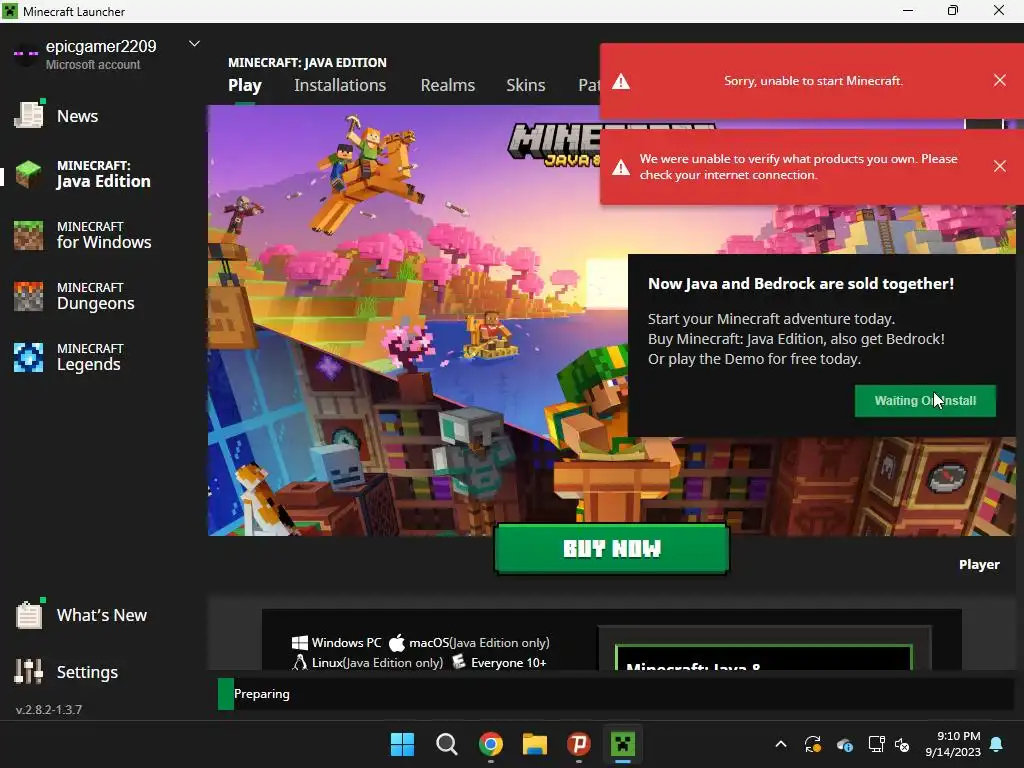The height and width of the screenshot is (768, 1024).
Task: Open the Minecraft Dungeons icon
Action: 29,296
